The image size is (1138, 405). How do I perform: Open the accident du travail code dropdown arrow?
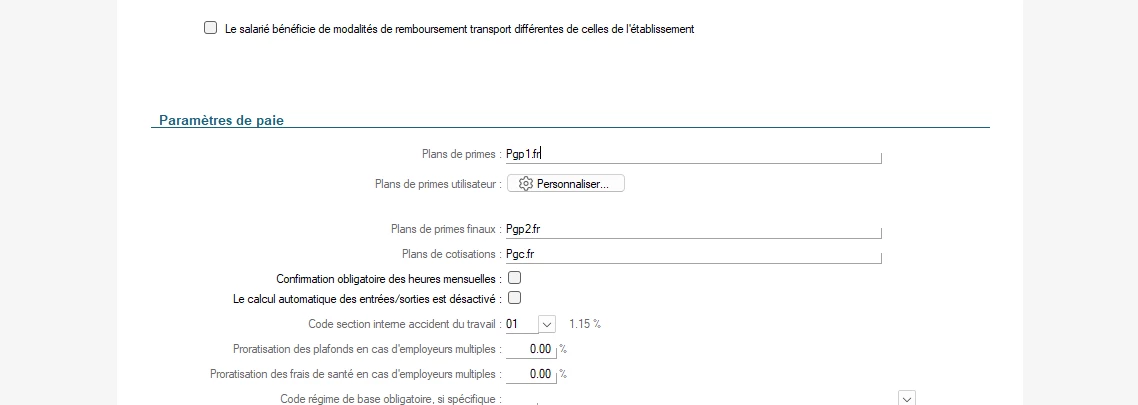click(x=546, y=324)
